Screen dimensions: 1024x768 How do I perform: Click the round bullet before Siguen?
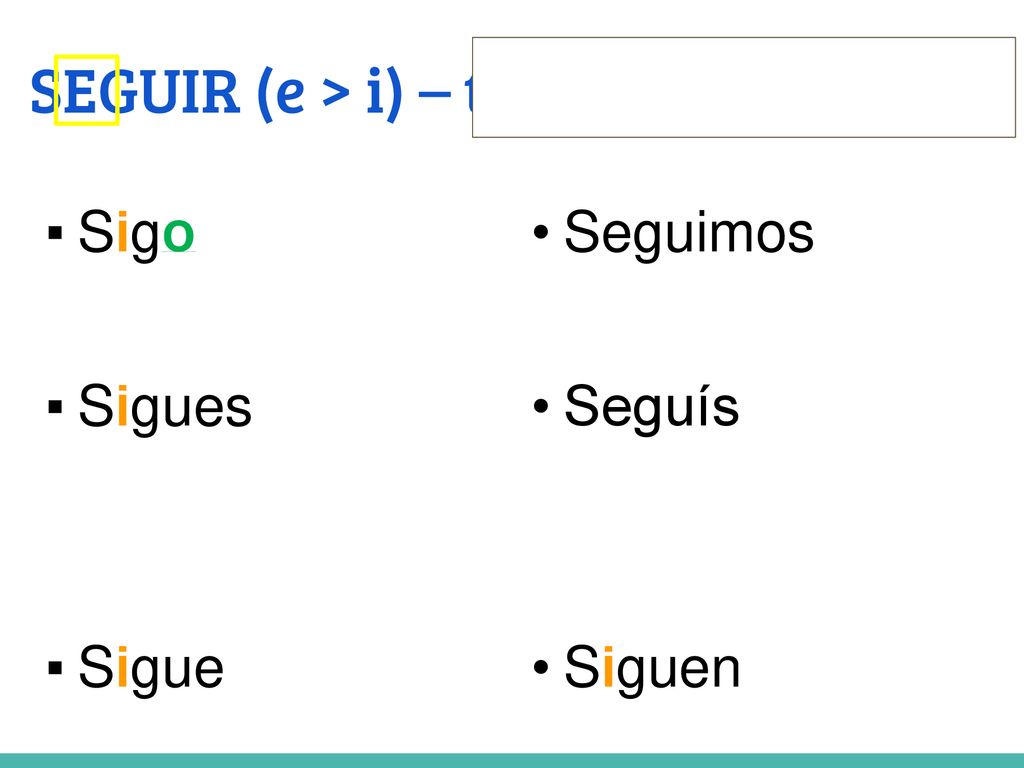click(540, 667)
